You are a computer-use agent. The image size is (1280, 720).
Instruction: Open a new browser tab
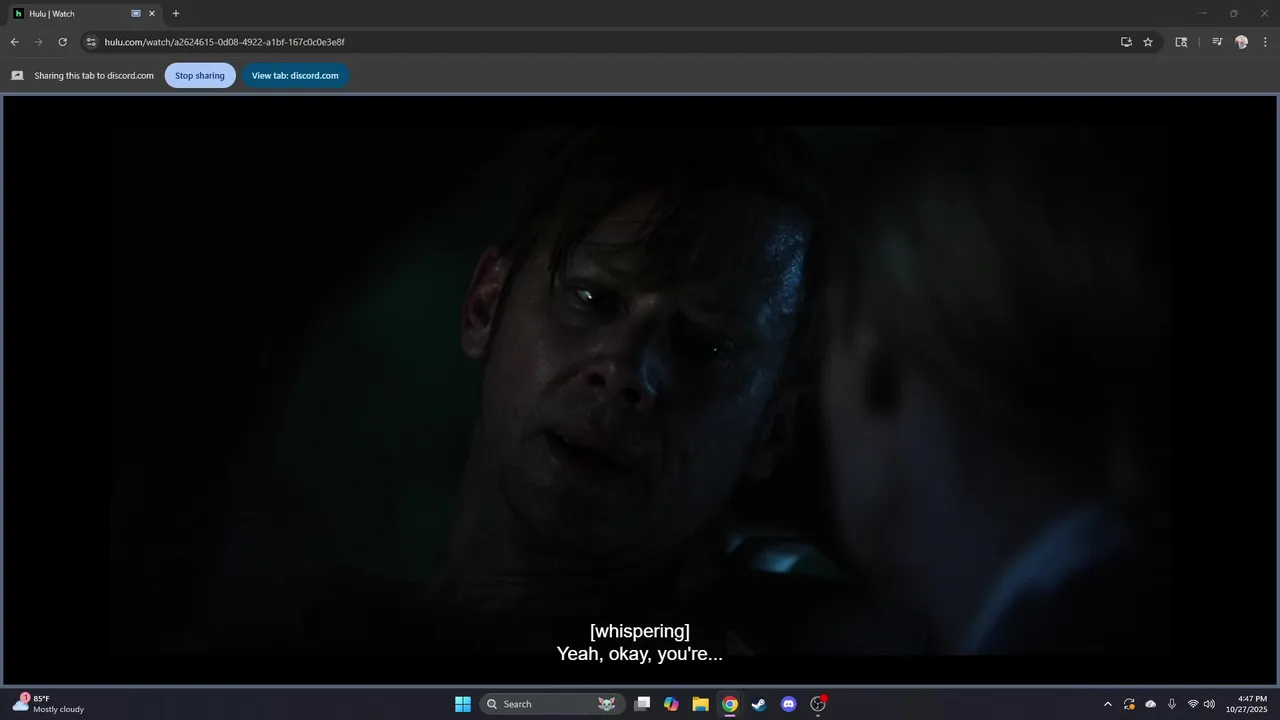tap(176, 14)
